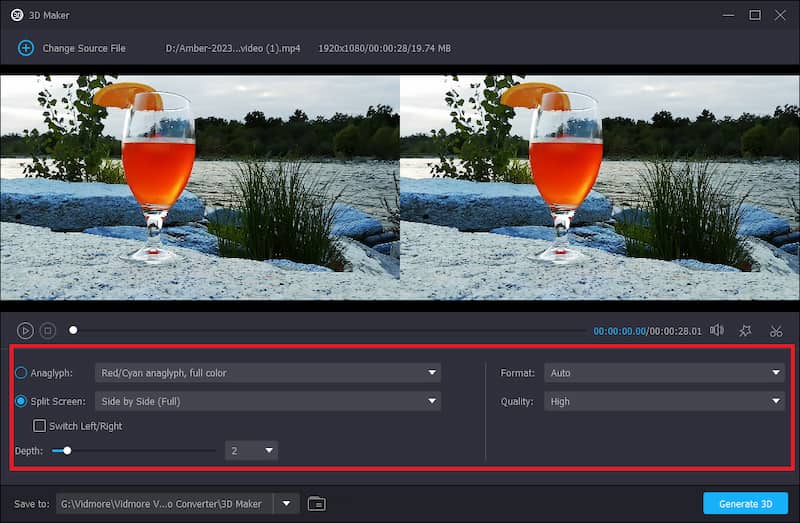800x523 pixels.
Task: Click the Change Source File plus icon
Action: click(26, 48)
